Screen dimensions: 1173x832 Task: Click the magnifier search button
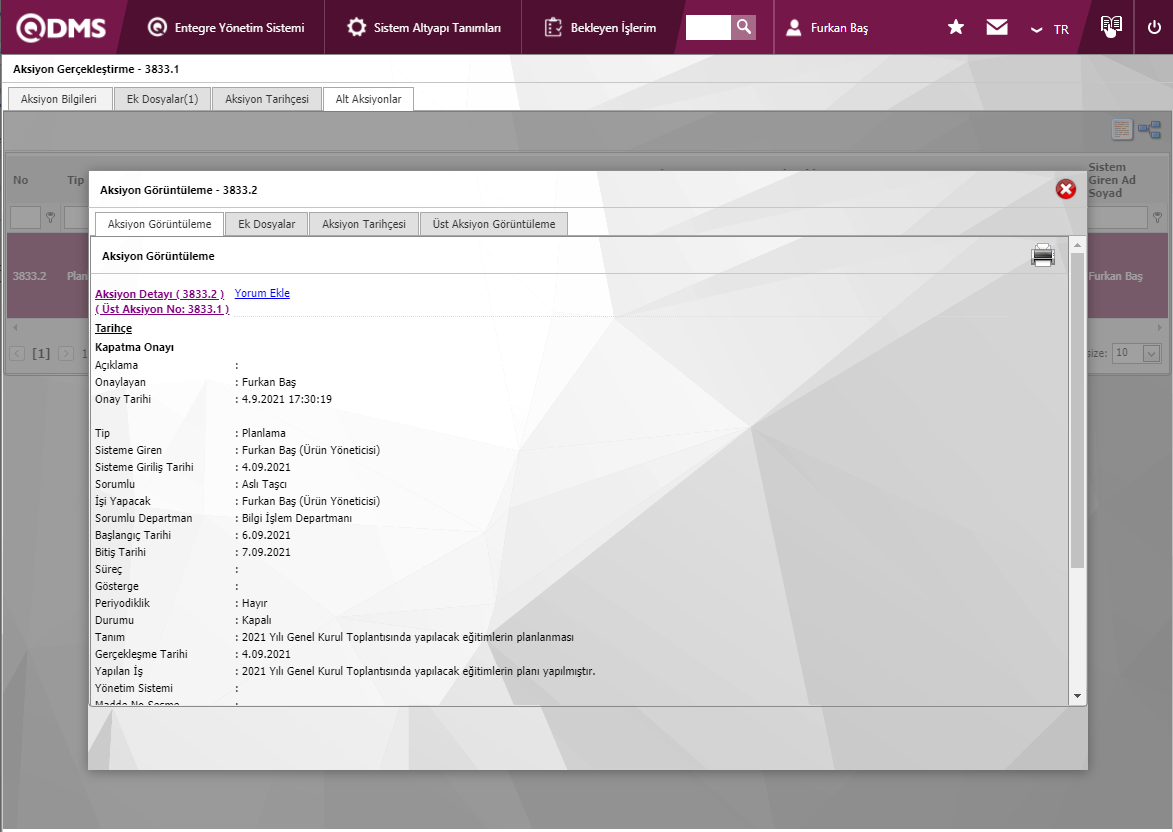click(x=743, y=27)
